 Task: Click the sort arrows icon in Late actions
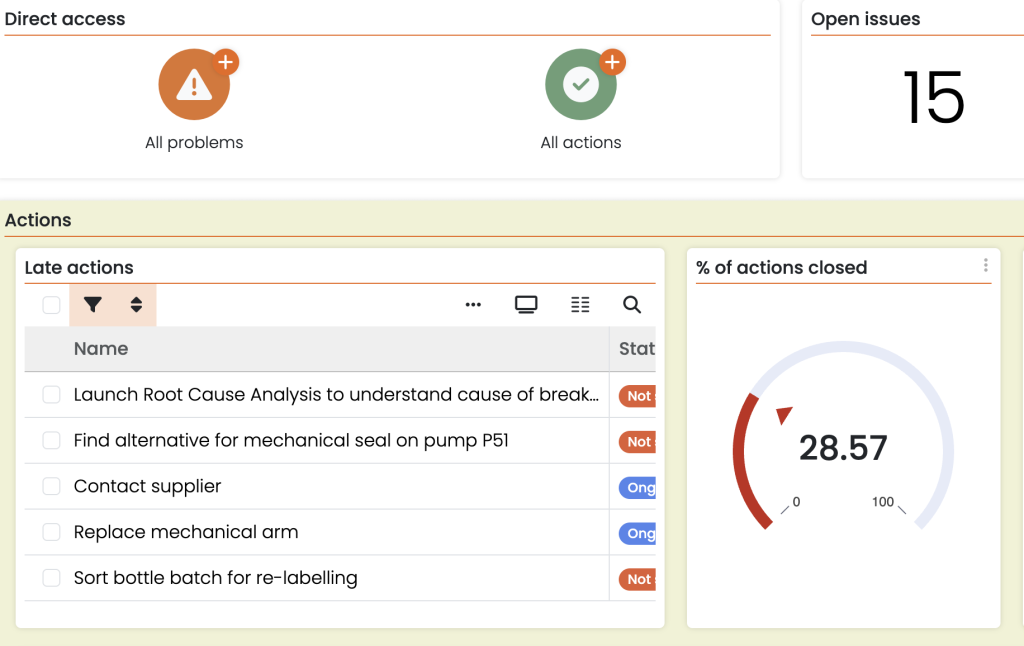coord(136,305)
